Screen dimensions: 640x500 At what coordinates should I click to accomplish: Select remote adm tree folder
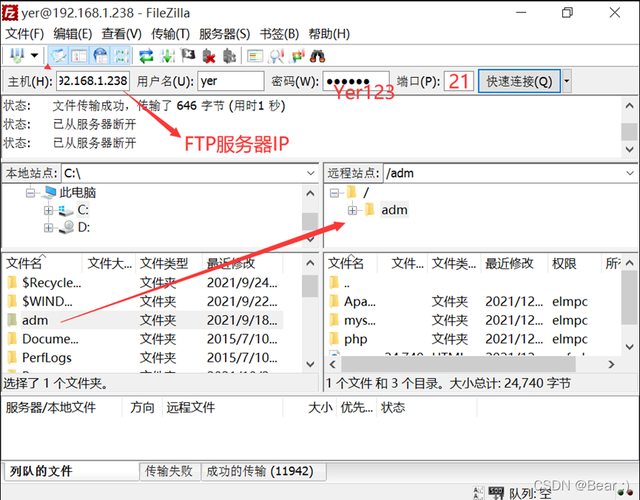(x=394, y=210)
